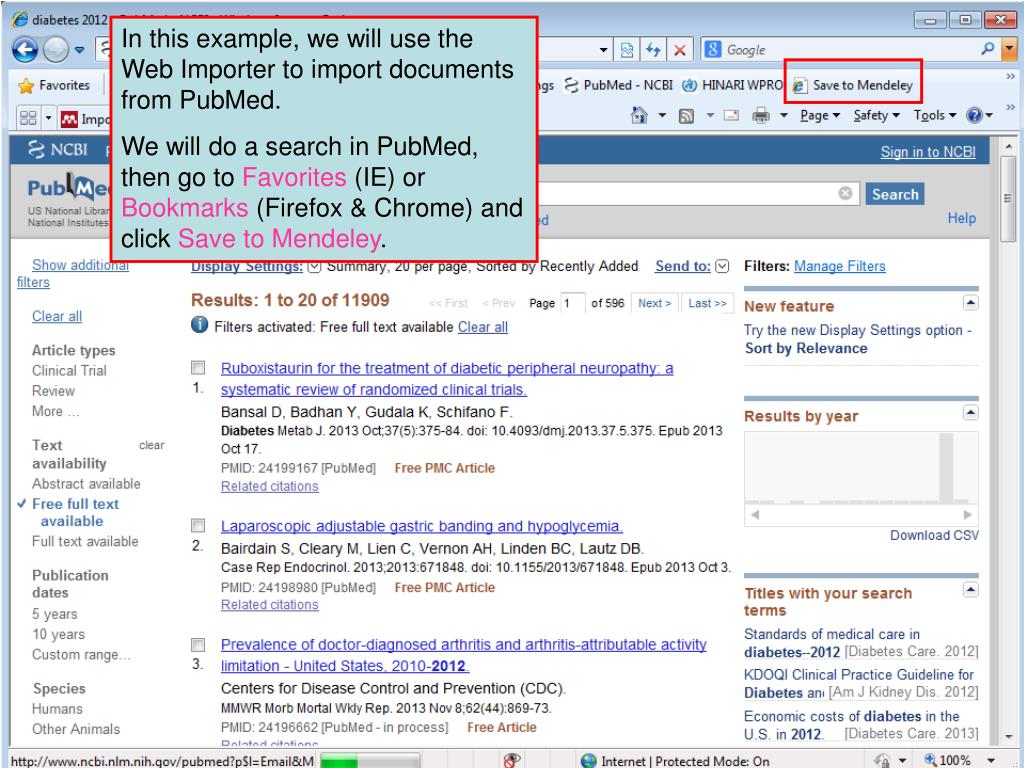Open the Send to dropdown
The image size is (1024, 768).
(x=692, y=266)
